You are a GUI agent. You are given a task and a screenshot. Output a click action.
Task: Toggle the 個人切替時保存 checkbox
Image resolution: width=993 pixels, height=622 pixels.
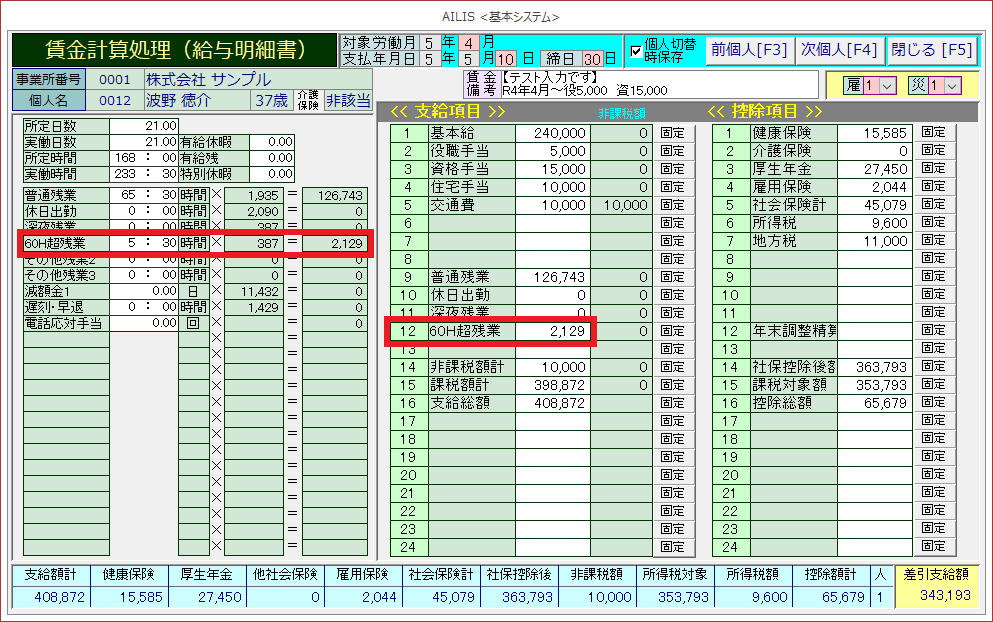636,52
